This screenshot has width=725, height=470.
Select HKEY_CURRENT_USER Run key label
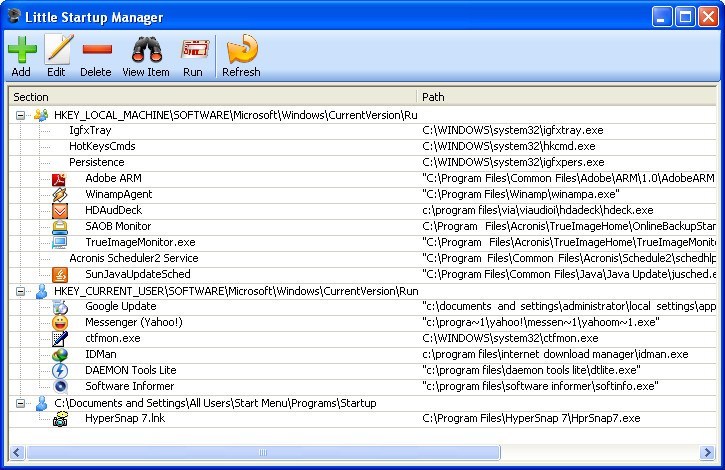(236, 291)
